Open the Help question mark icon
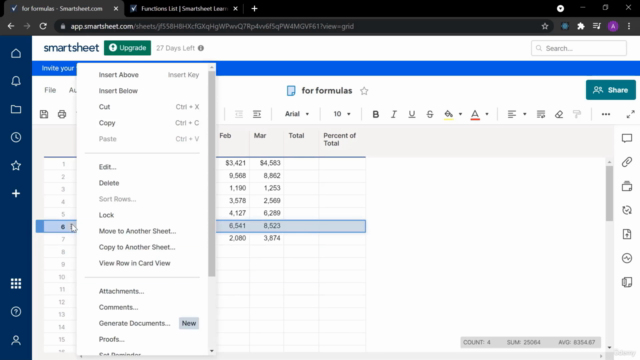This screenshot has height=360, width=640. 16,312
